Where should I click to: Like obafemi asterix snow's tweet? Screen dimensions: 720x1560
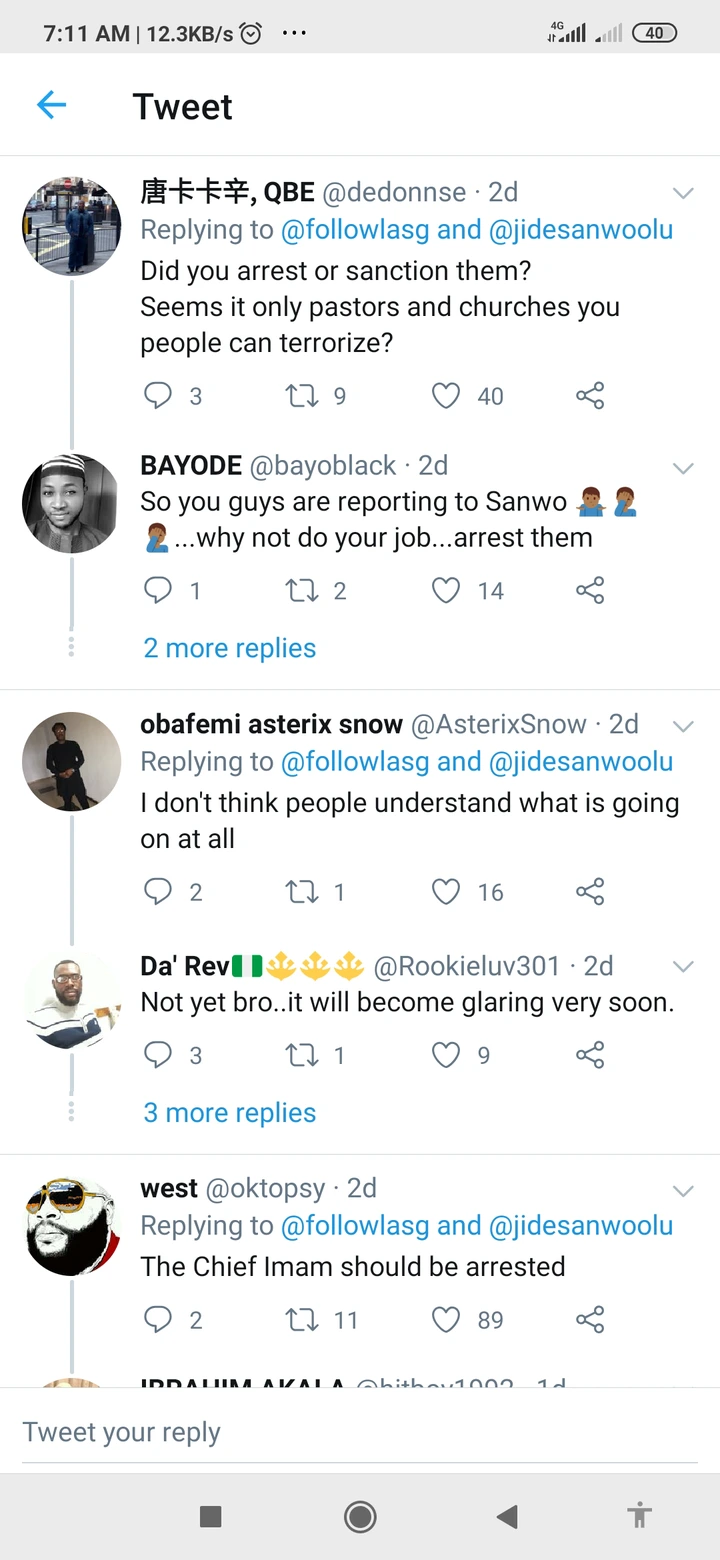(446, 891)
